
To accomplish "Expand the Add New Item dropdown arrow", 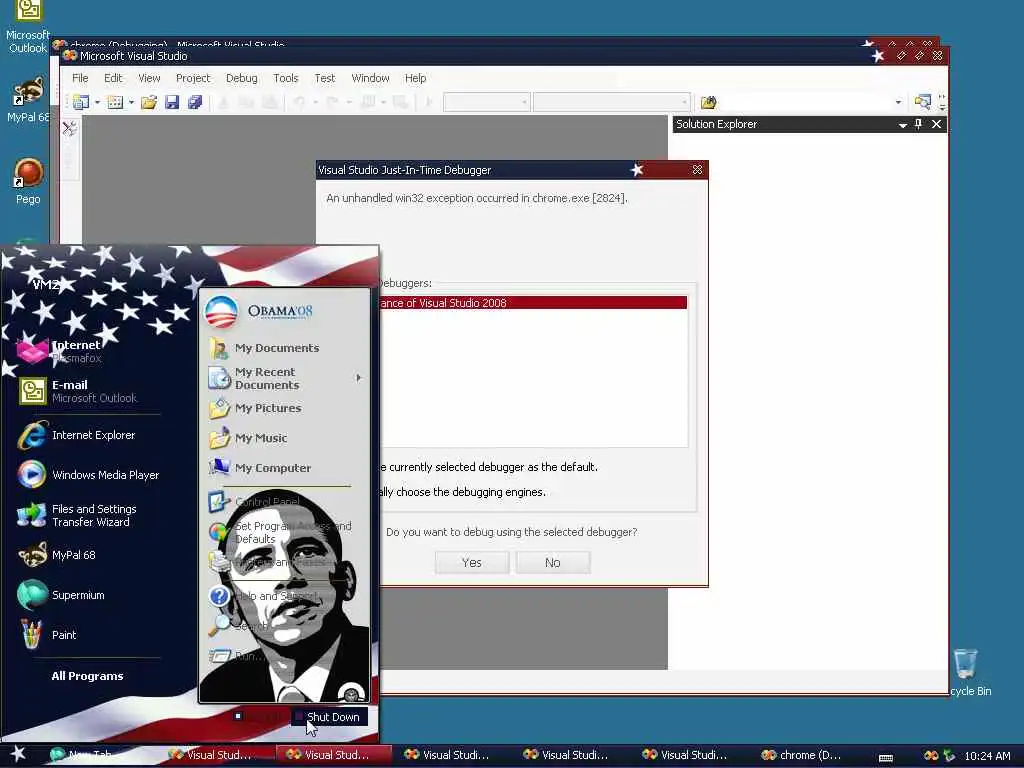I will pos(131,103).
